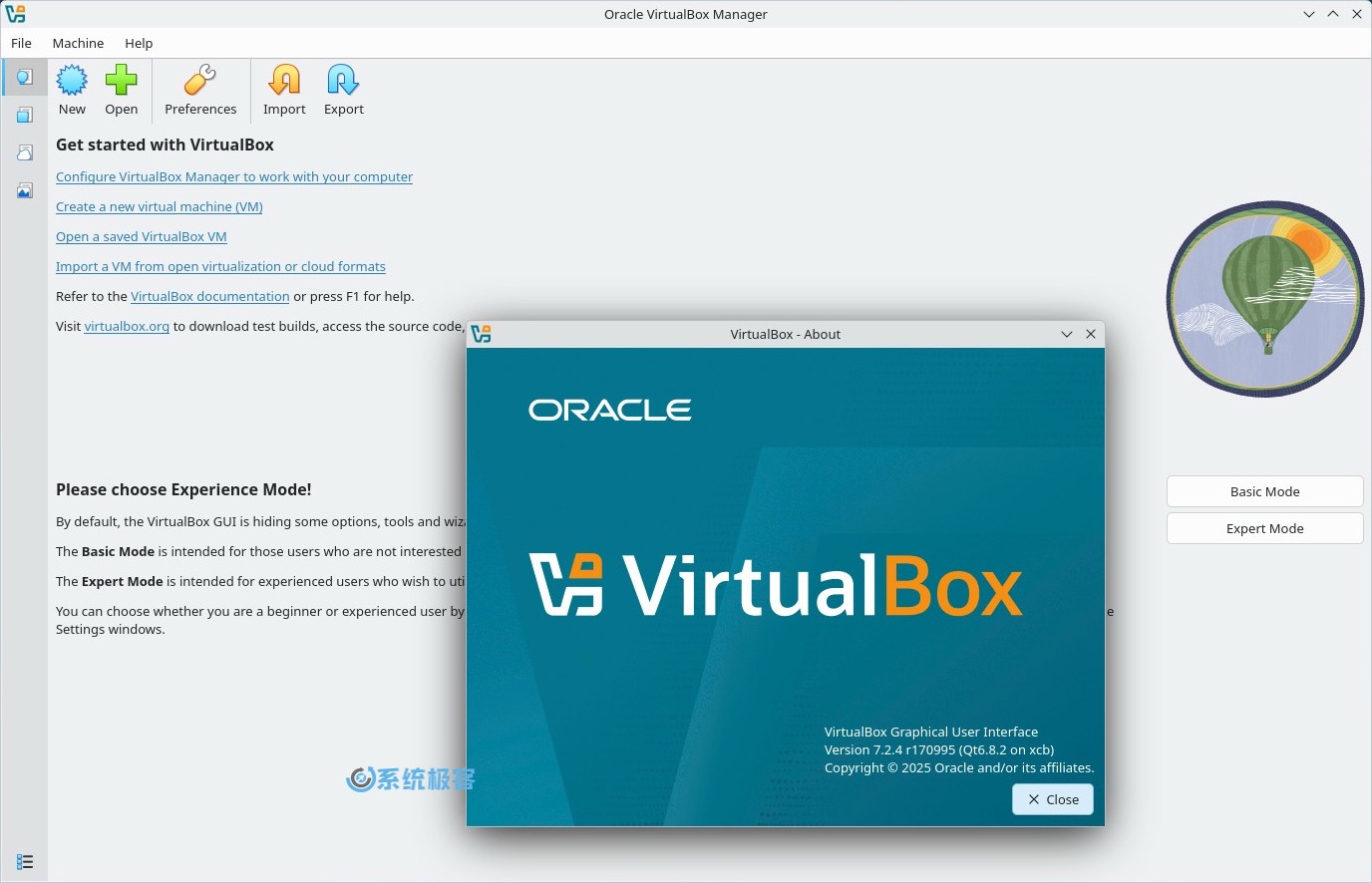The width and height of the screenshot is (1372, 883).
Task: Open the Help menu
Action: coord(139,43)
